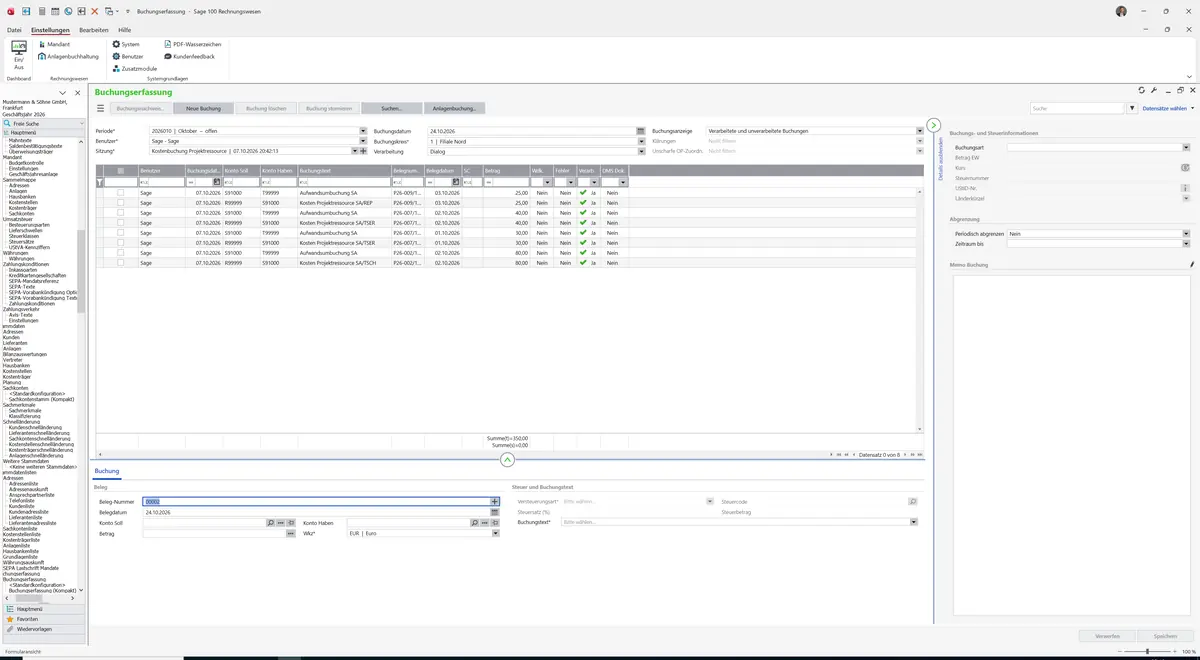This screenshot has height=660, width=1200.
Task: Click the Konto Soll search magnifier
Action: [270, 522]
